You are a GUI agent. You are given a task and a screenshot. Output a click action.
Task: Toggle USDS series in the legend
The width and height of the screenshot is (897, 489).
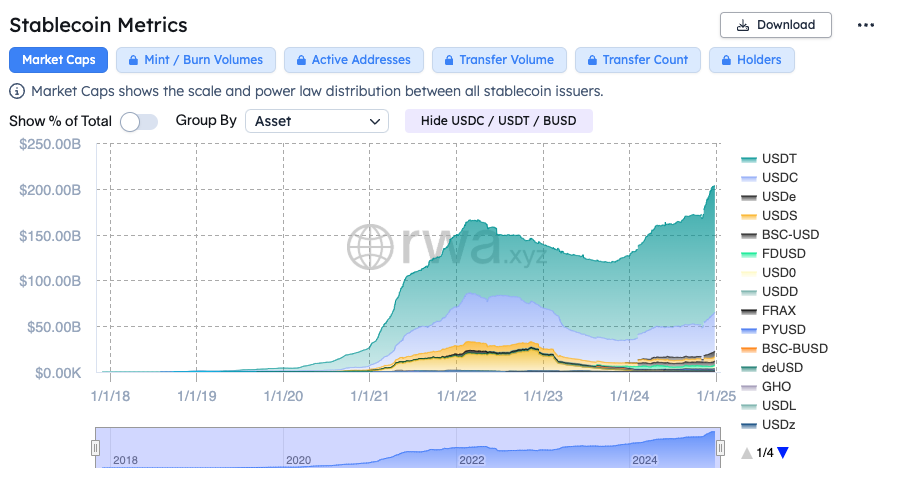tap(769, 216)
